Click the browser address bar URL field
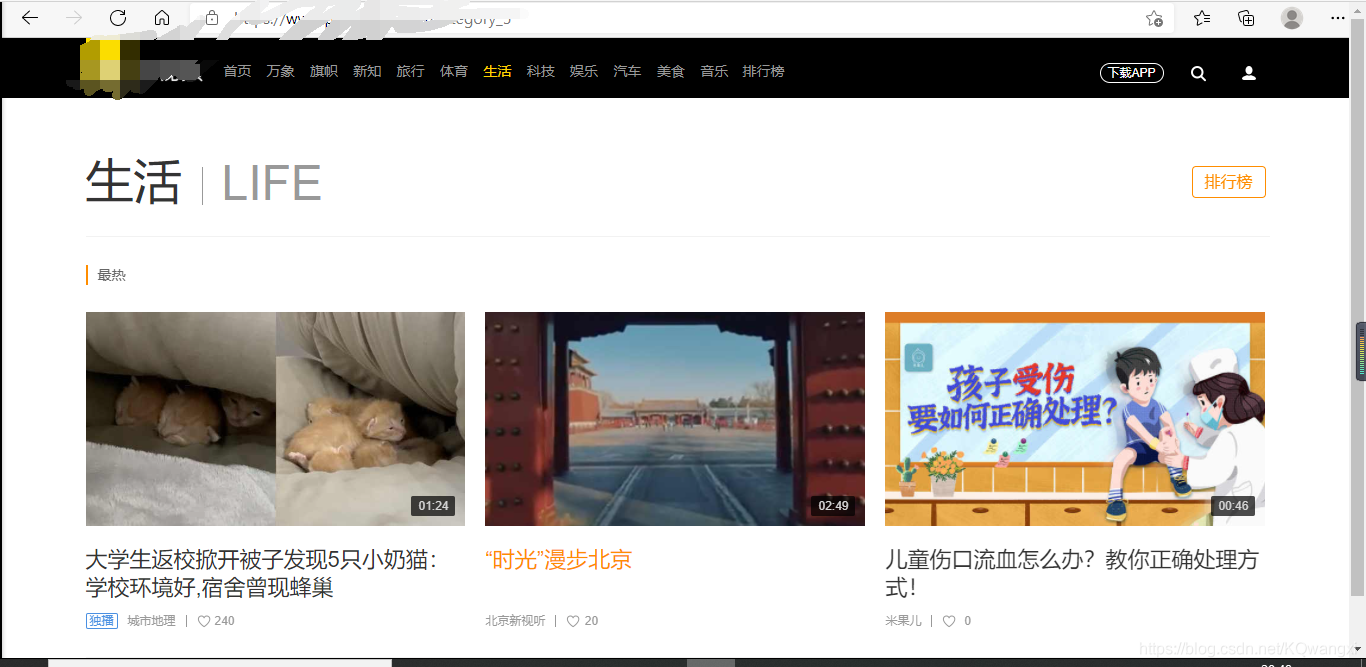1366x667 pixels. point(680,18)
